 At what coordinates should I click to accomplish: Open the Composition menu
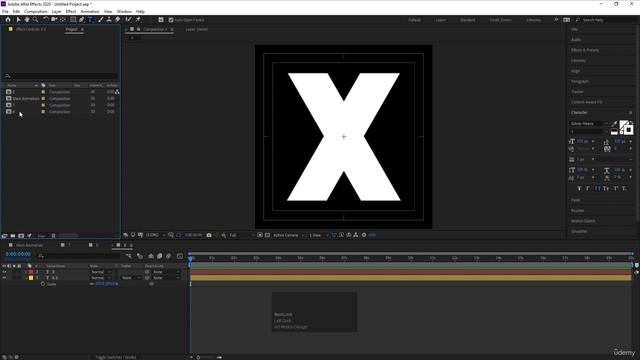(36, 11)
